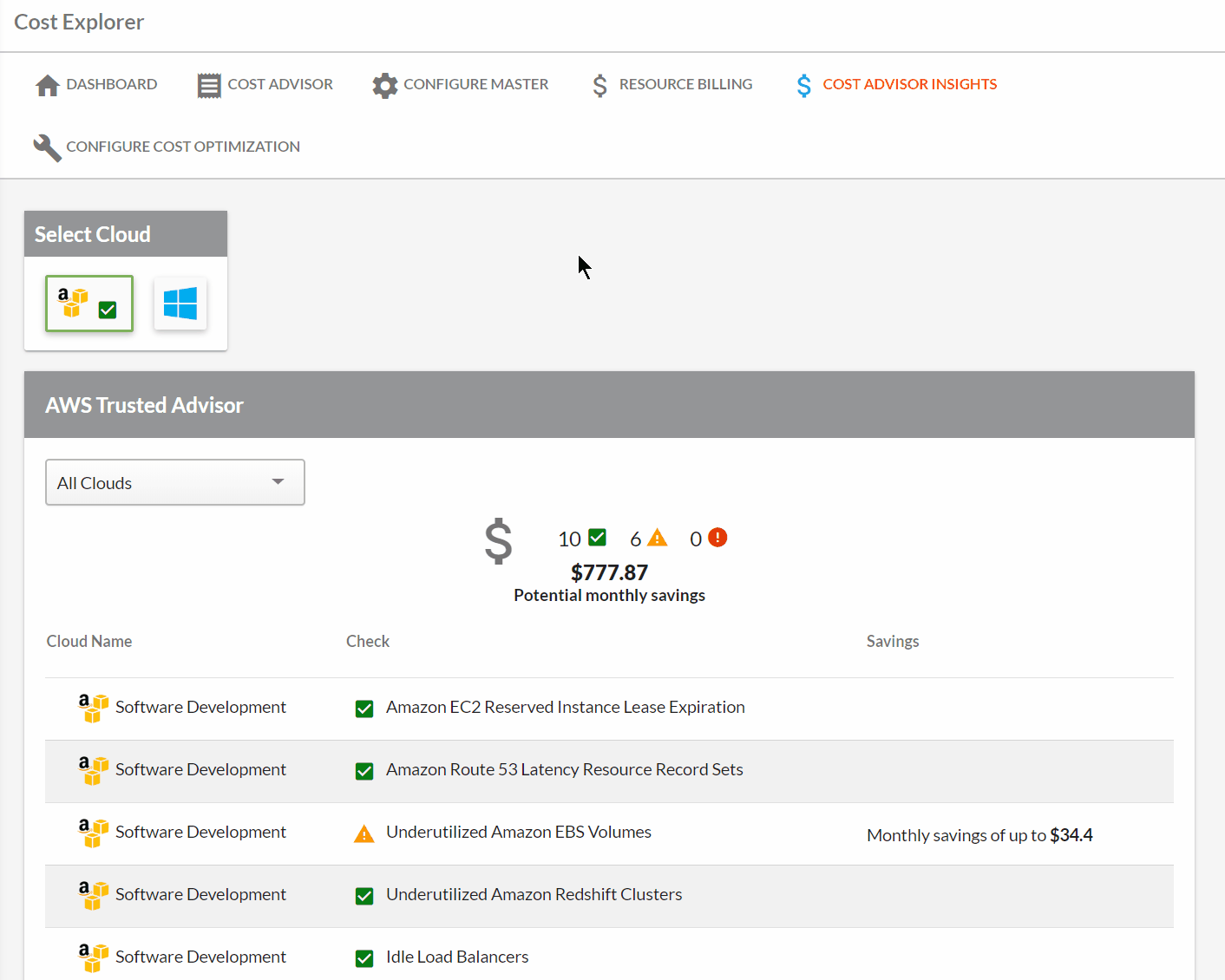Click the Cost Advisor list icon
1225x980 pixels.
click(x=209, y=85)
